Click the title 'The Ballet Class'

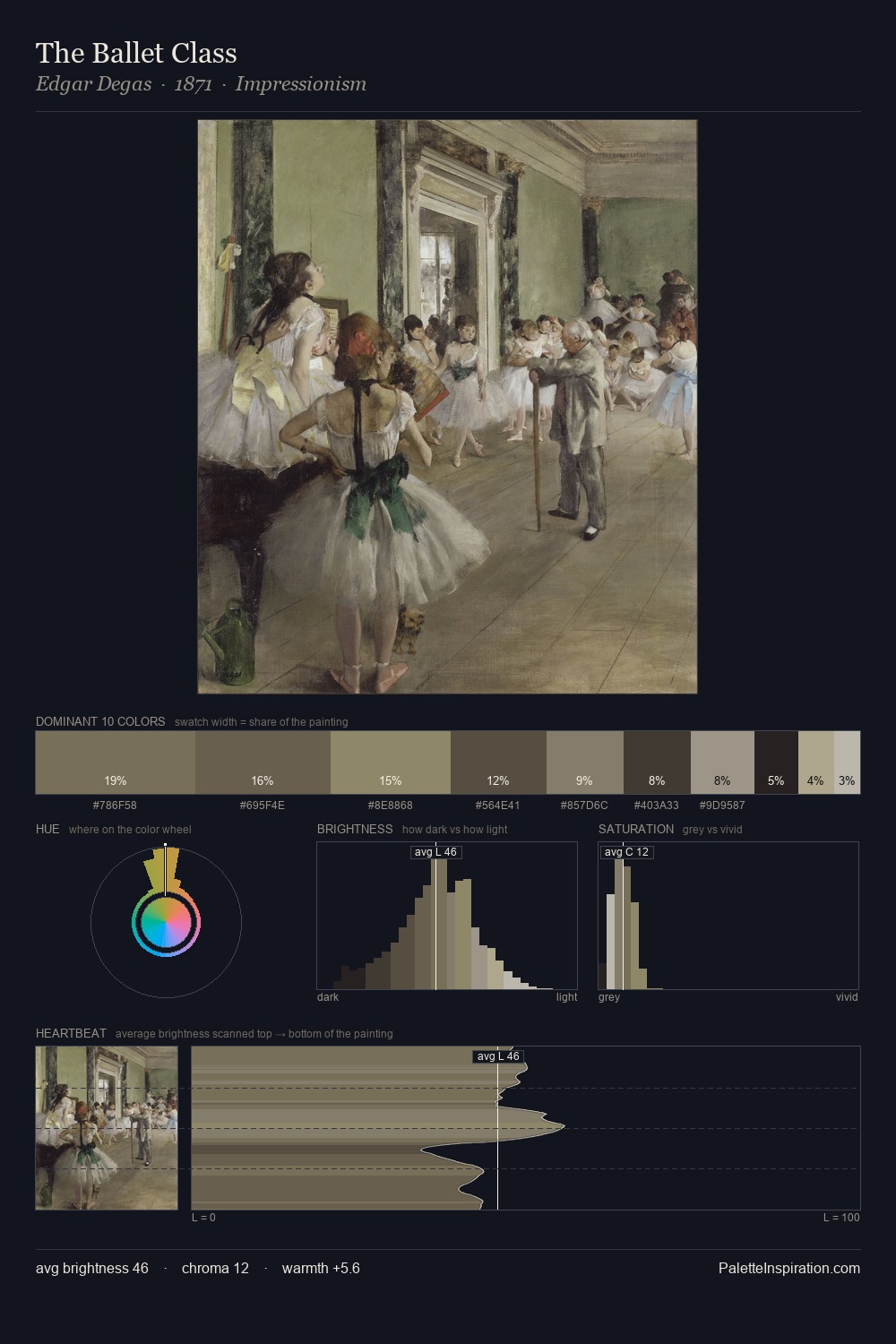tap(136, 53)
